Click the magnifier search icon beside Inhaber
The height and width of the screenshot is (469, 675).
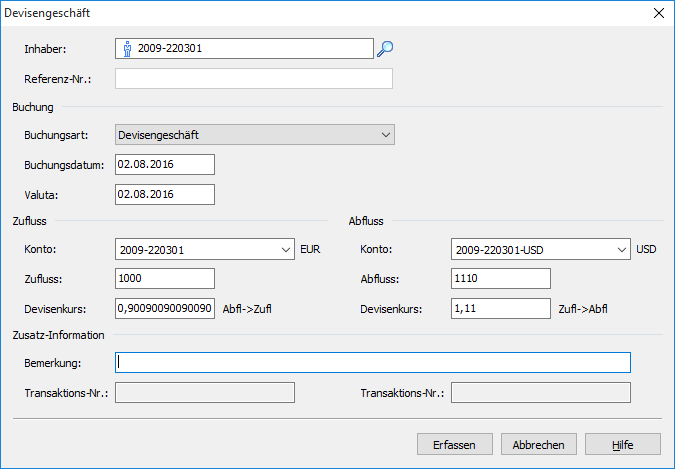385,48
